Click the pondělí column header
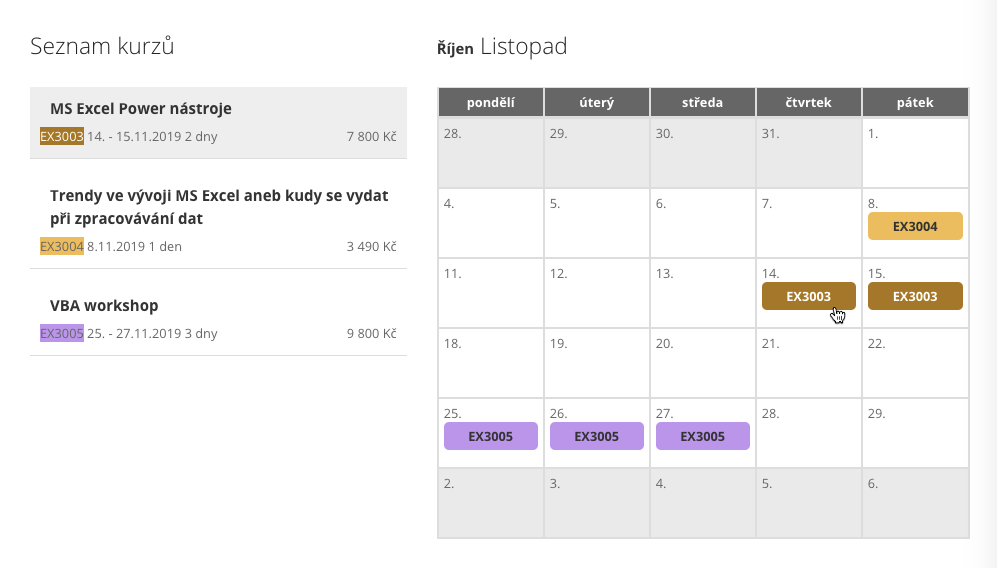This screenshot has height=568, width=997. click(491, 102)
